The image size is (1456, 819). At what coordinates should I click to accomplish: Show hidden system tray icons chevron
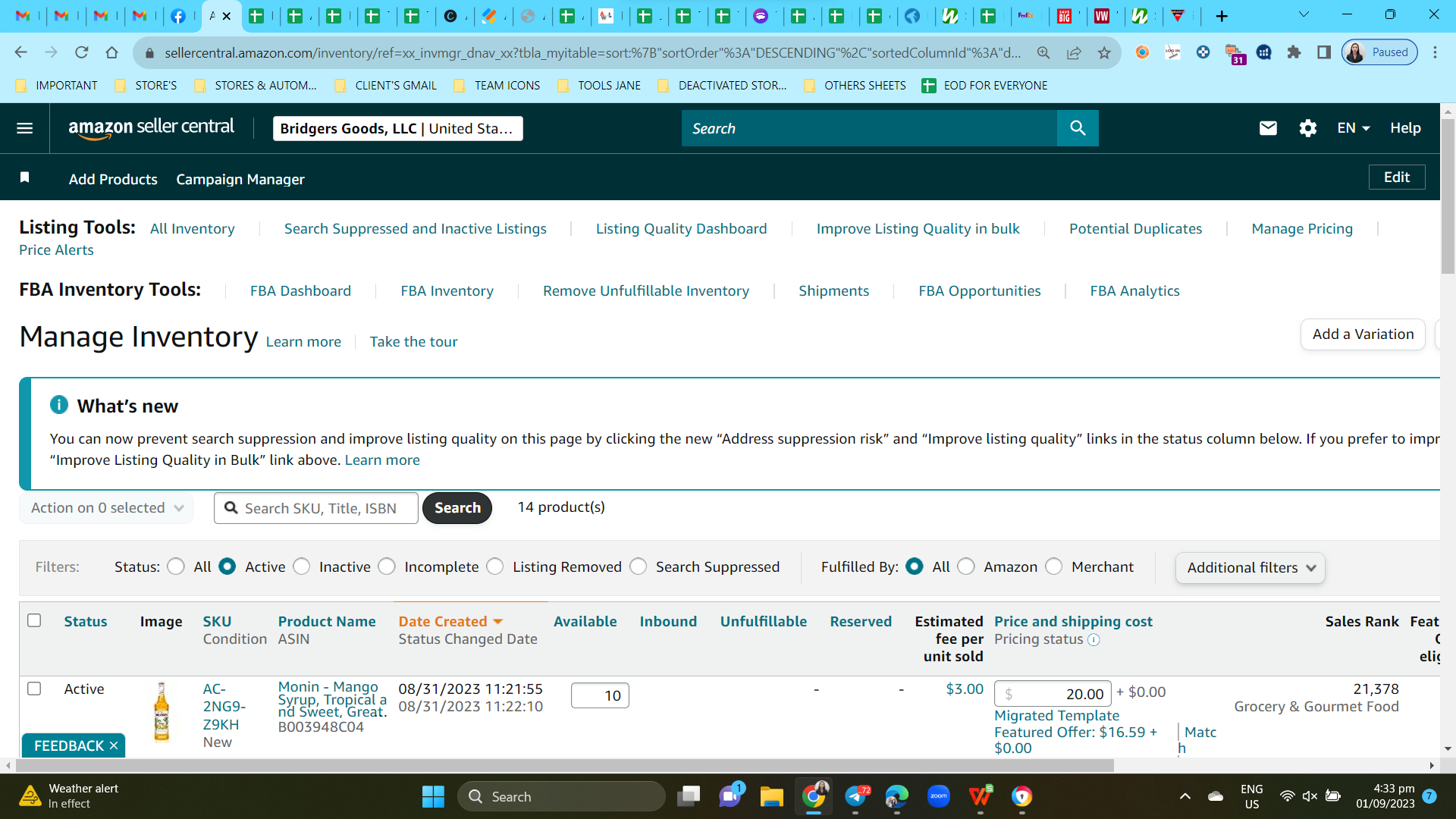coord(1185,796)
